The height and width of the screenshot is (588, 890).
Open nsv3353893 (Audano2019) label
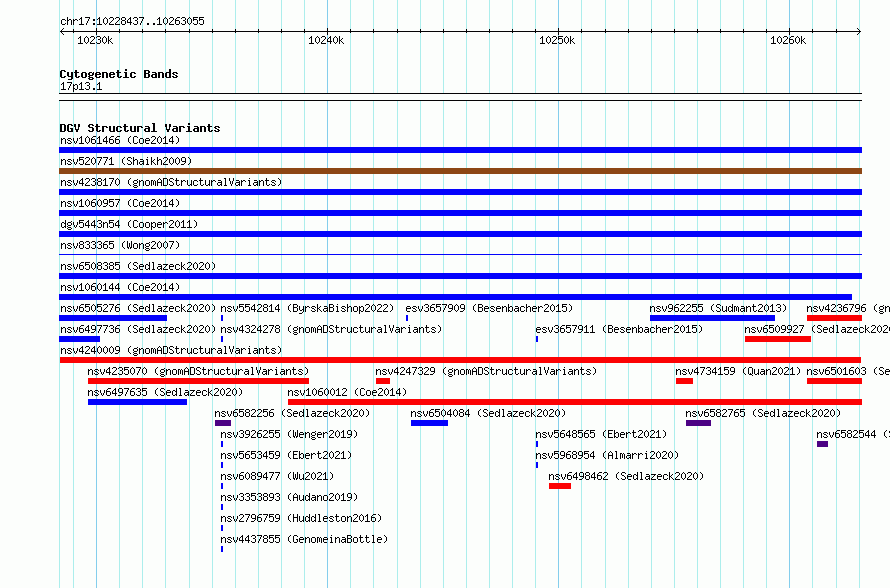pyautogui.click(x=289, y=497)
